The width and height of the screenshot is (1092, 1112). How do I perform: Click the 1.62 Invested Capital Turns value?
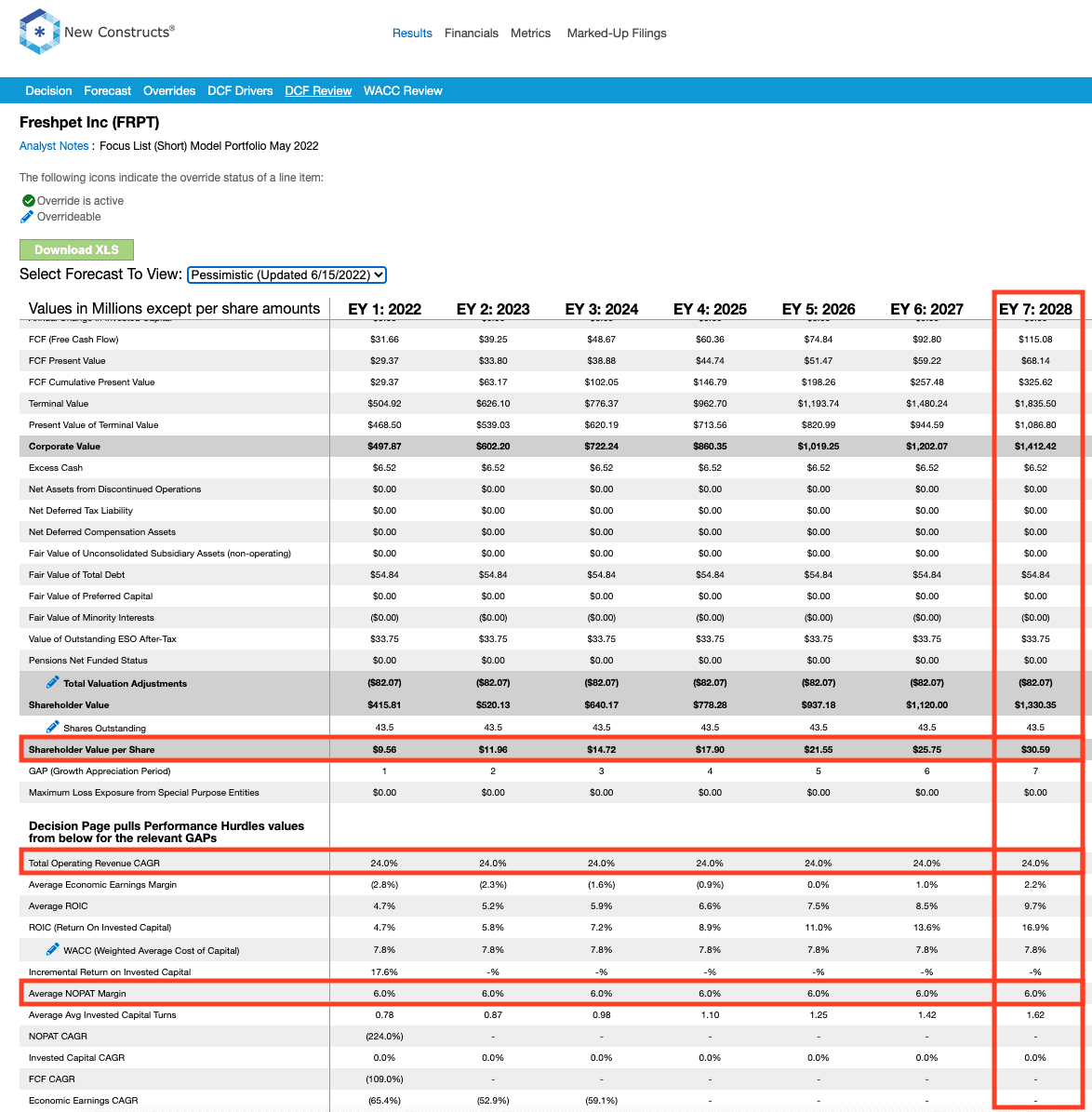(x=1035, y=1015)
